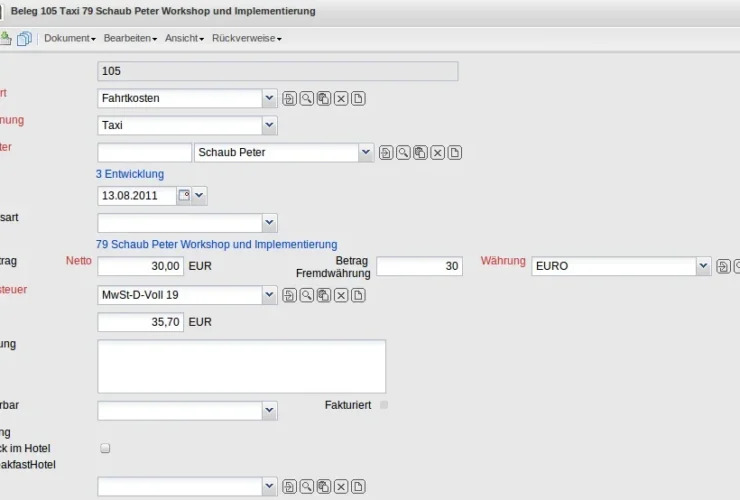Image resolution: width=740 pixels, height=500 pixels.
Task: Open the Taxi dropdown list
Action: (268, 126)
